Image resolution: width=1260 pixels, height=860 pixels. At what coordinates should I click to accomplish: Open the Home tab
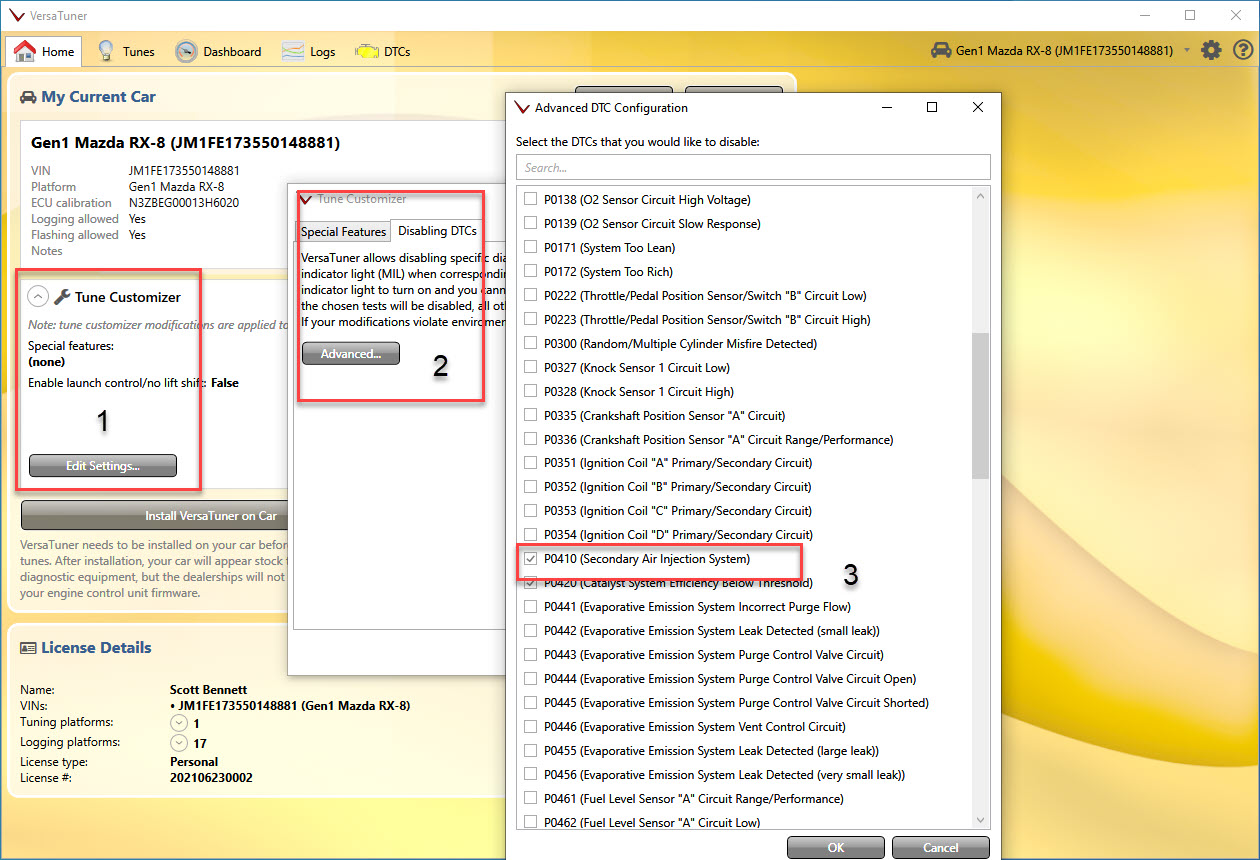[x=44, y=51]
